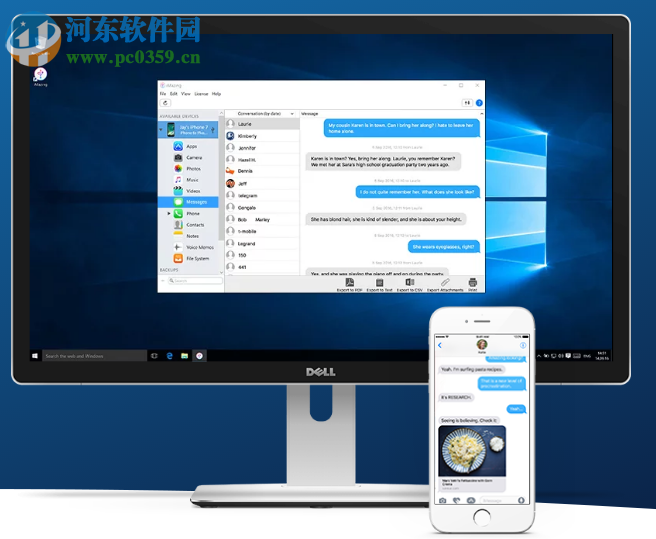Click the Task View taskbar icon
This screenshot has height=539, width=656.
click(x=154, y=356)
